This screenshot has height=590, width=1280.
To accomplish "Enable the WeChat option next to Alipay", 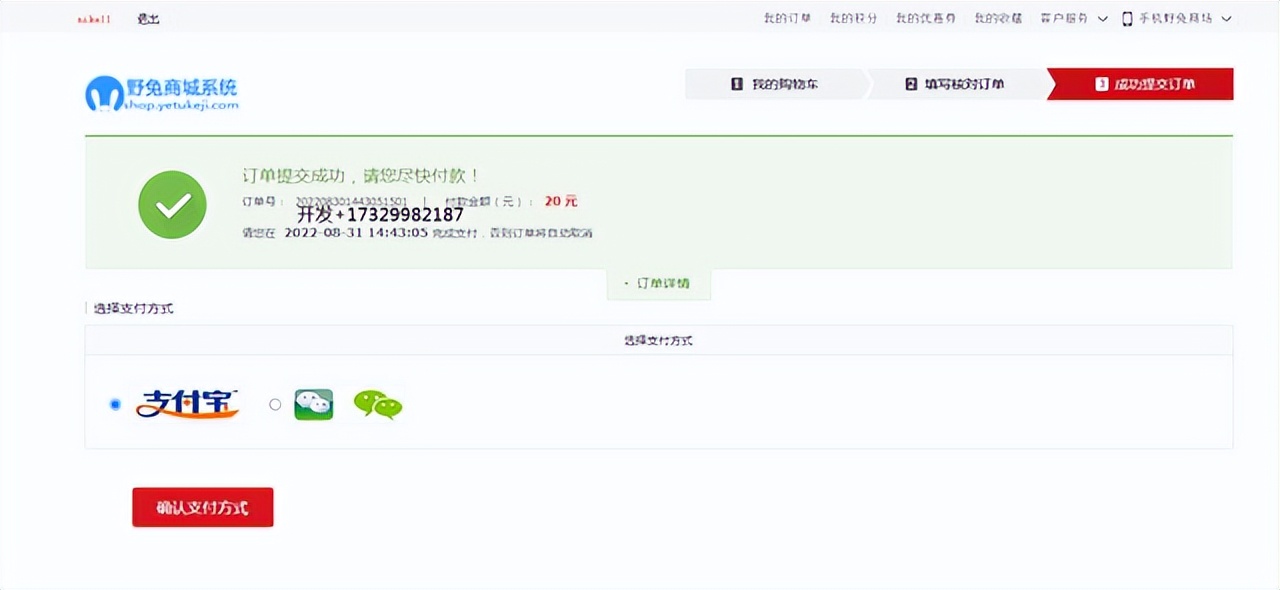I will point(275,404).
